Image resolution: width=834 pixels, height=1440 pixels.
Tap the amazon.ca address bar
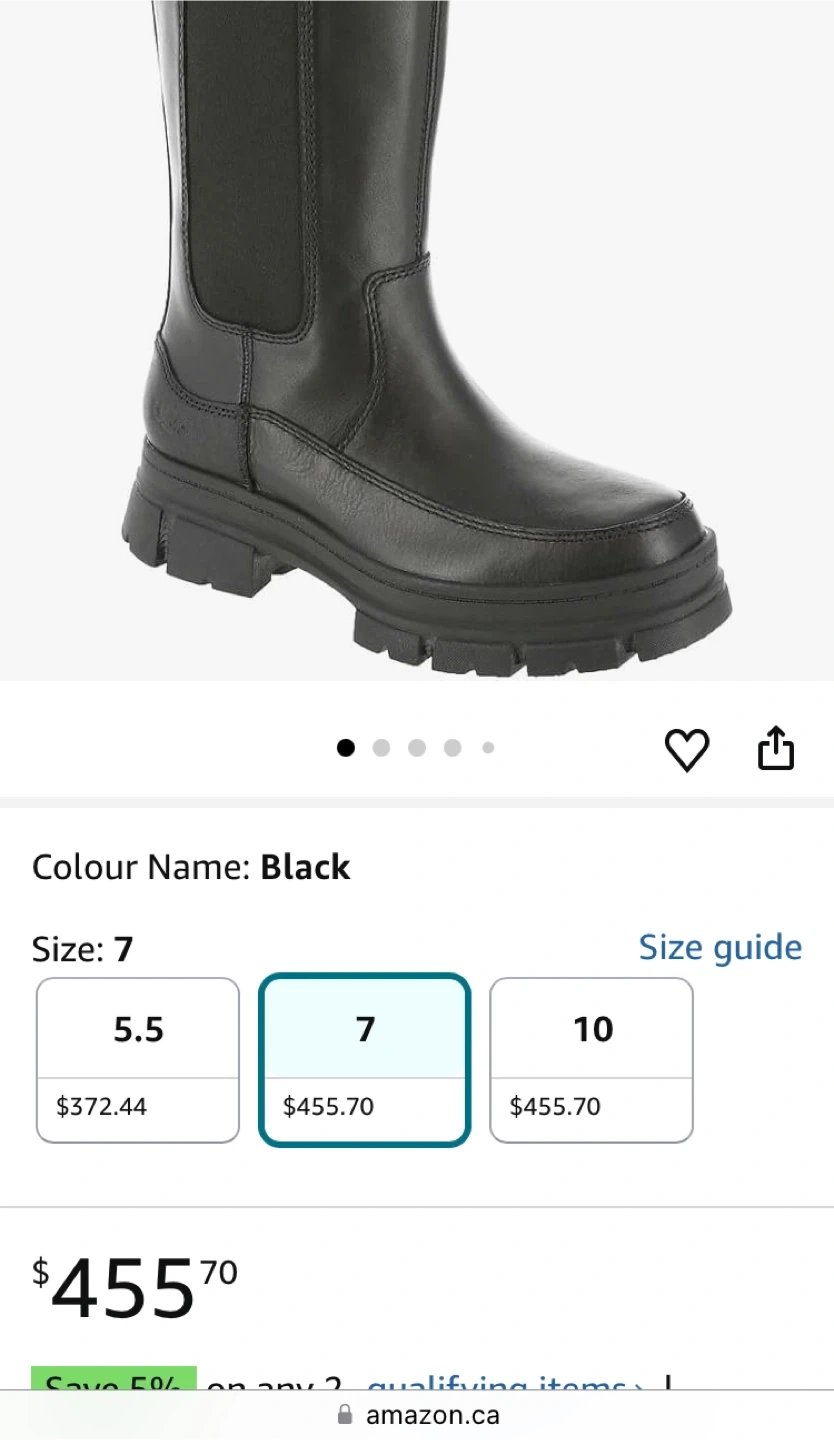(x=432, y=1415)
